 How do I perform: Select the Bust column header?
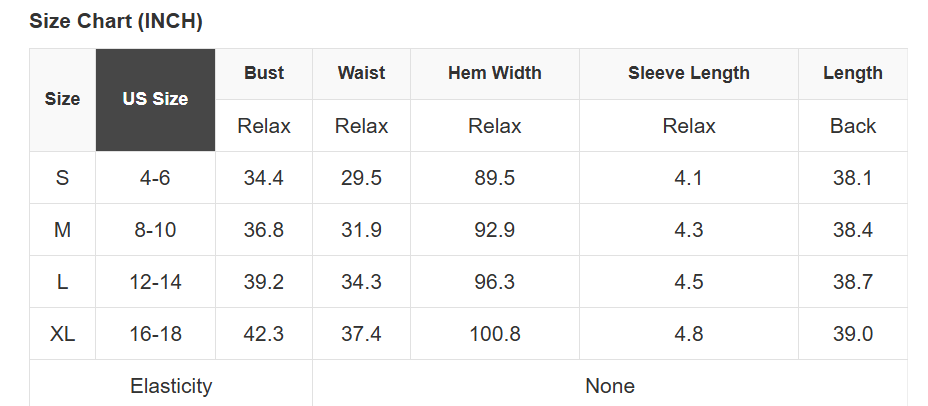pyautogui.click(x=264, y=73)
